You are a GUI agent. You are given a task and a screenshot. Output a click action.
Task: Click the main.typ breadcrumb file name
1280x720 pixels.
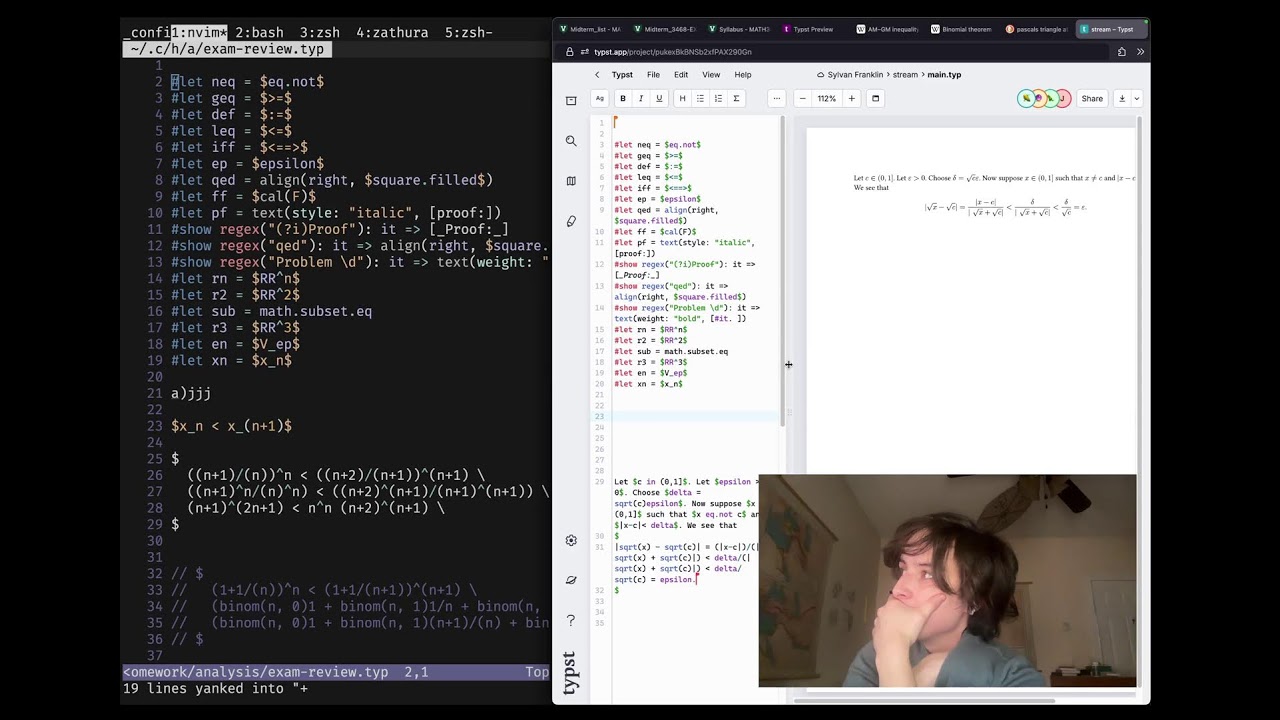pyautogui.click(x=944, y=74)
